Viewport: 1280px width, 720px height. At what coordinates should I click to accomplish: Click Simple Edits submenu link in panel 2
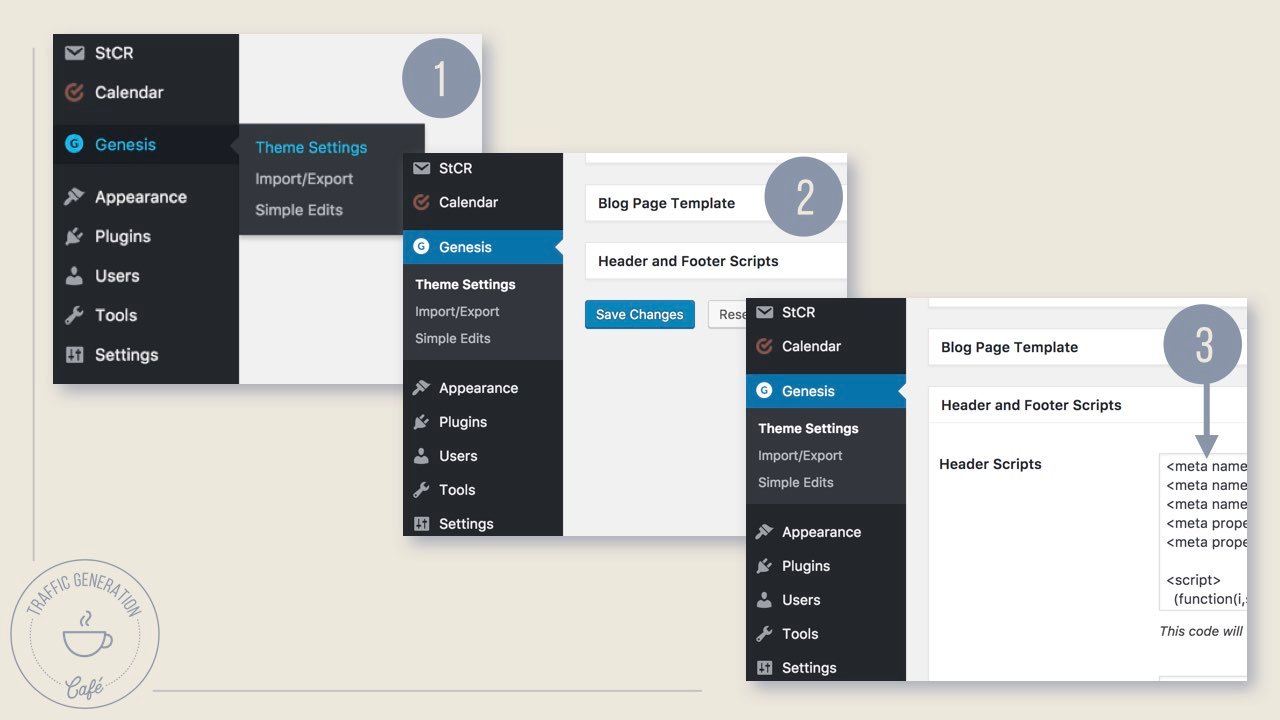(x=452, y=338)
